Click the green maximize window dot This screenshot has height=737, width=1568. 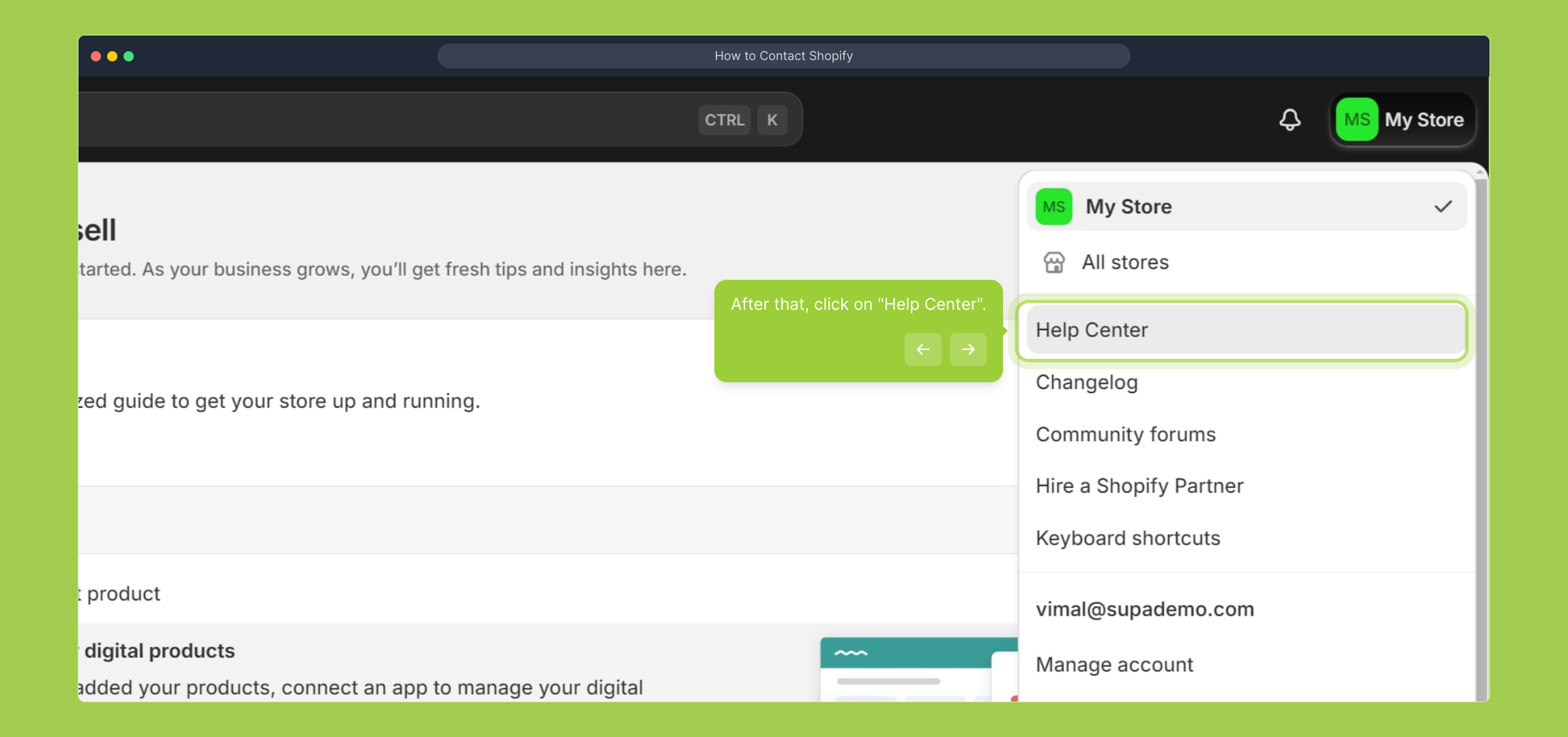[x=129, y=56]
